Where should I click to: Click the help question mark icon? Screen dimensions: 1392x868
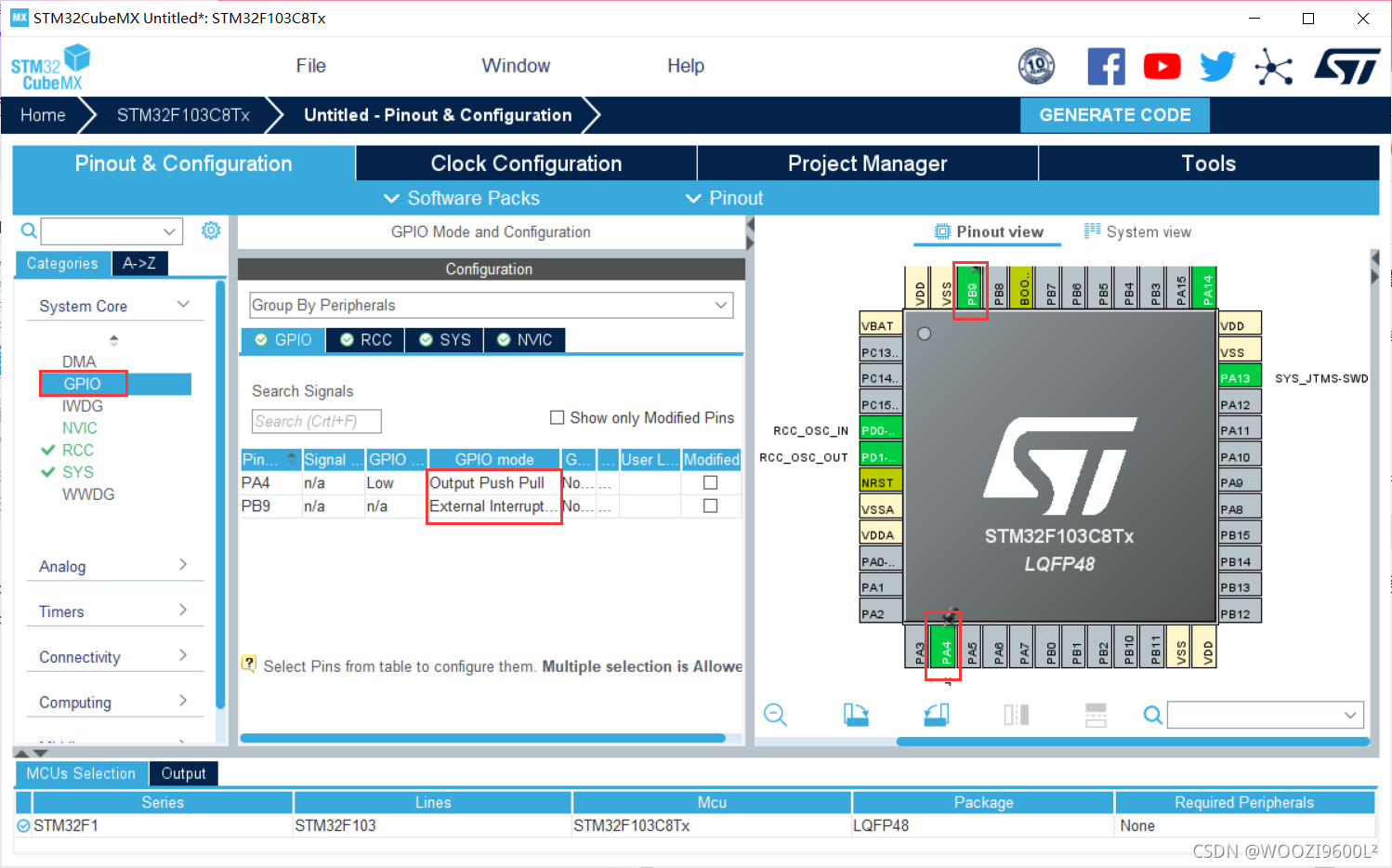click(x=249, y=664)
